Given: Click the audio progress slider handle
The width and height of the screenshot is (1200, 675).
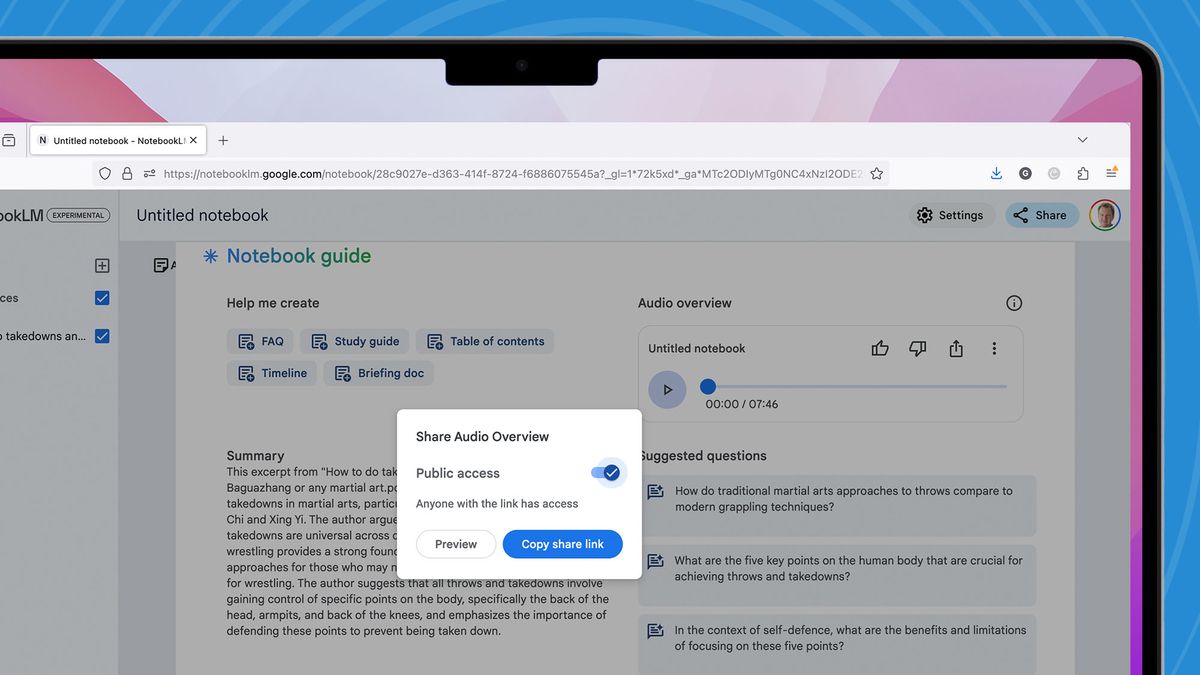Looking at the screenshot, I should (708, 386).
